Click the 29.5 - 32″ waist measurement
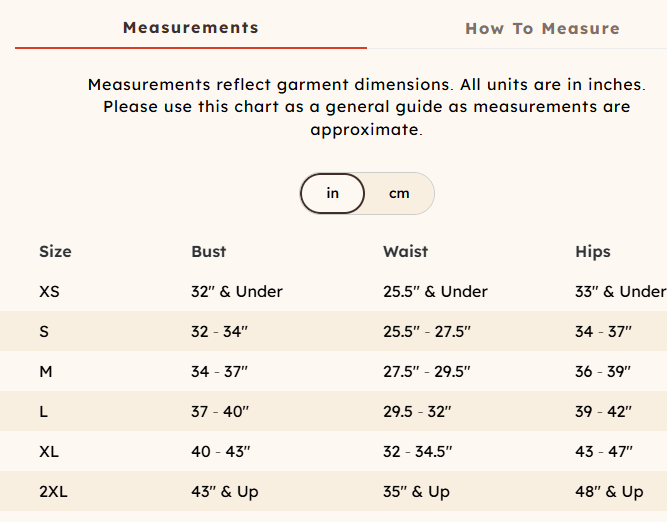Image resolution: width=667 pixels, height=522 pixels. coord(417,412)
